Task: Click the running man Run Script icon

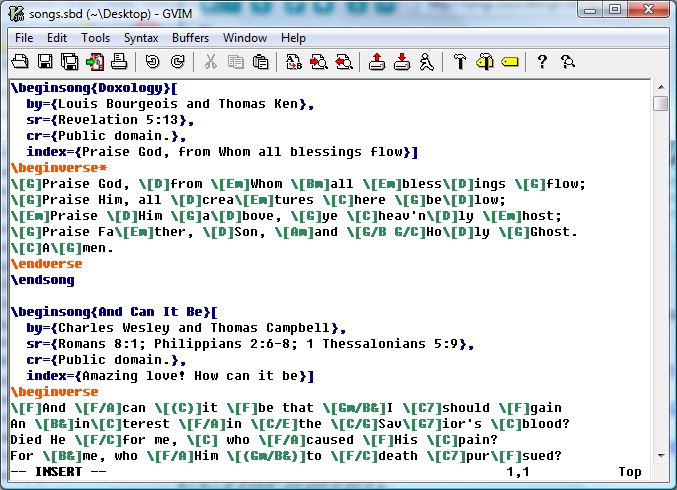Action: point(426,62)
